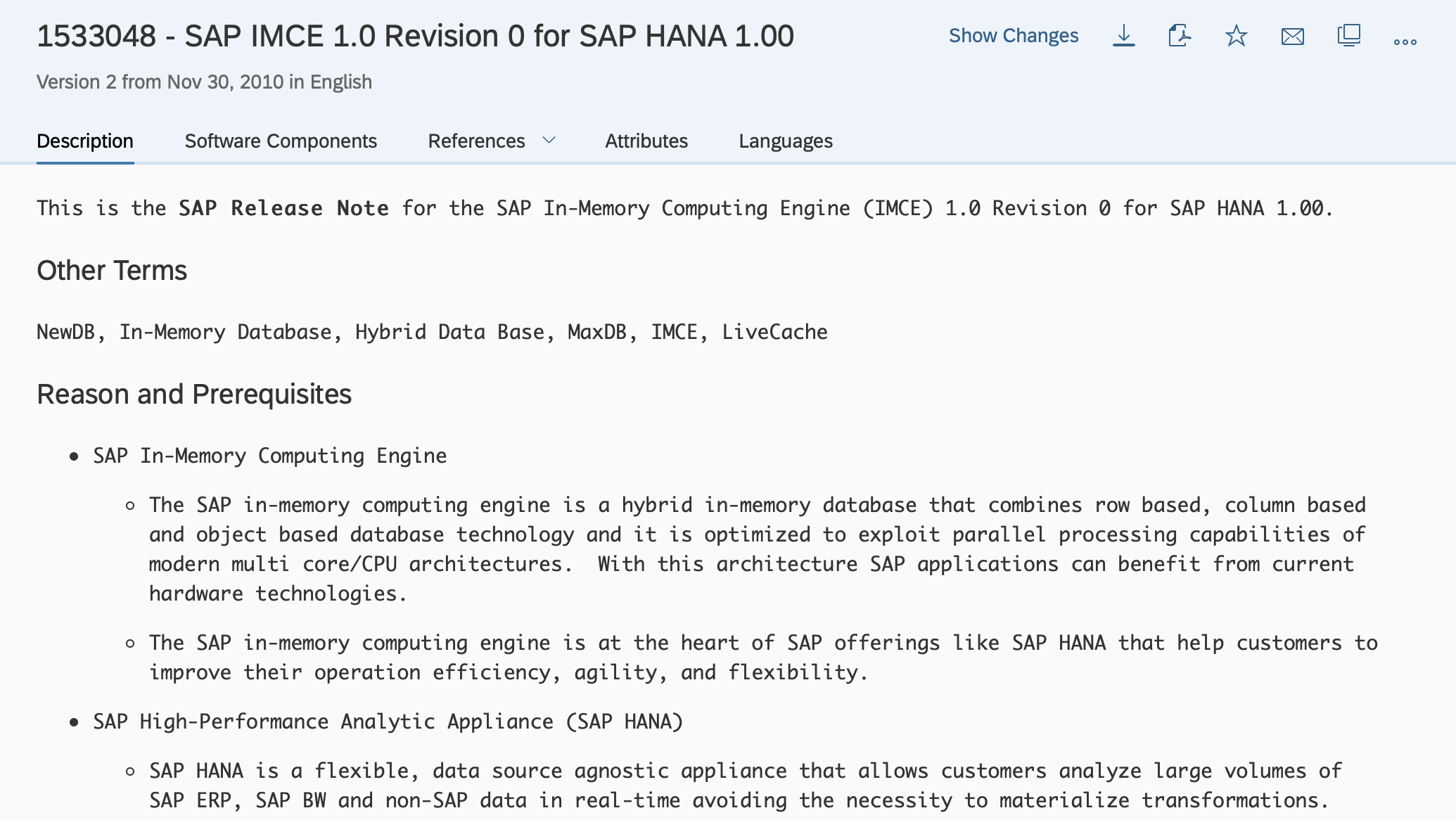Switch to the Software Components tab
1456x820 pixels.
[x=281, y=141]
